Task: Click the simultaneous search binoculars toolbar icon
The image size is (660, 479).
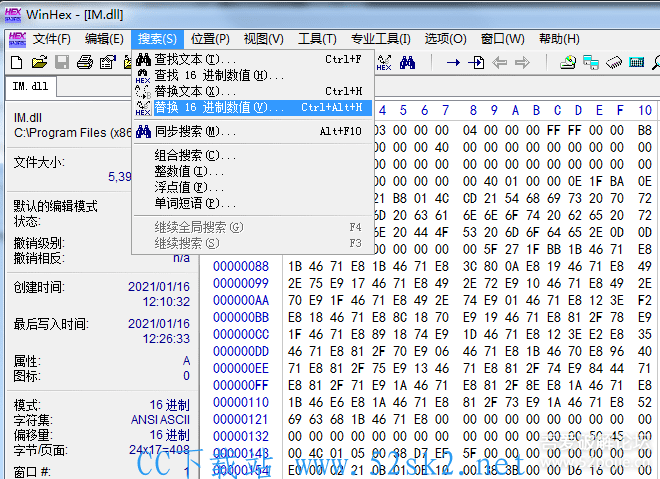Action: click(407, 63)
